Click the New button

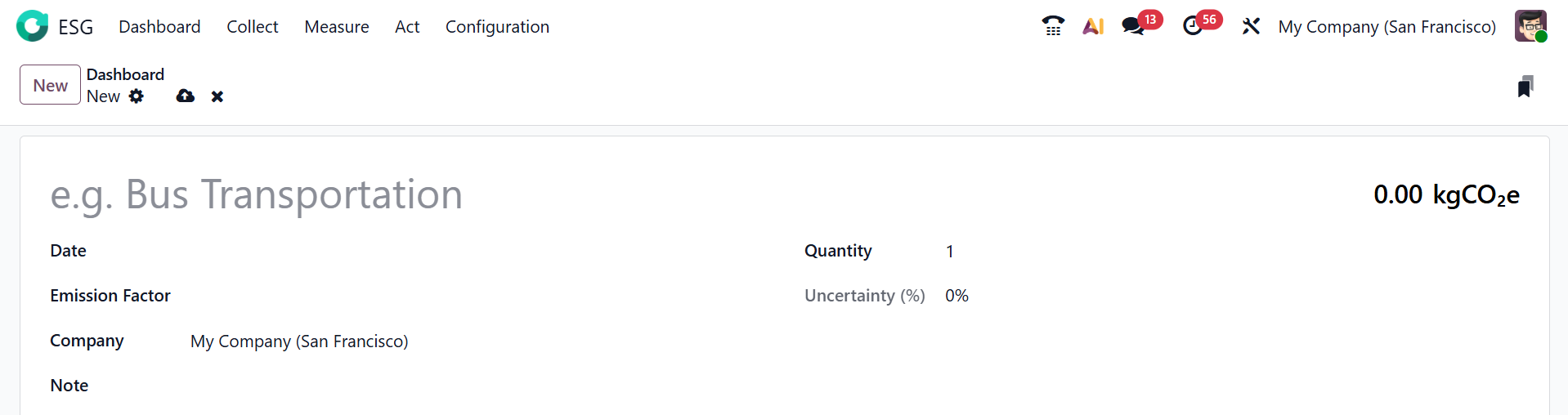coord(50,85)
